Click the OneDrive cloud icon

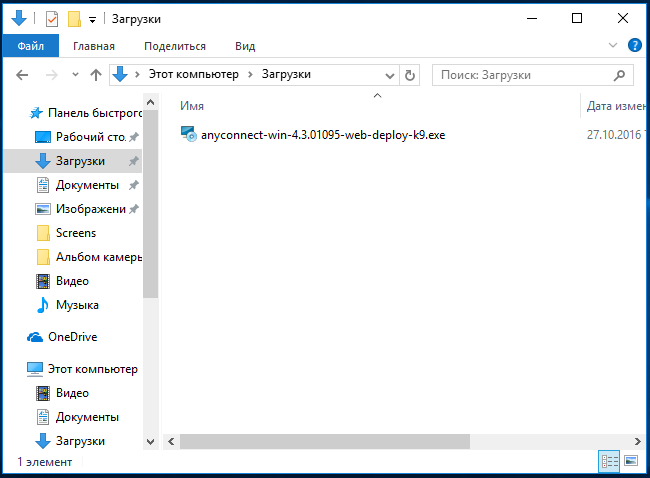(35, 337)
